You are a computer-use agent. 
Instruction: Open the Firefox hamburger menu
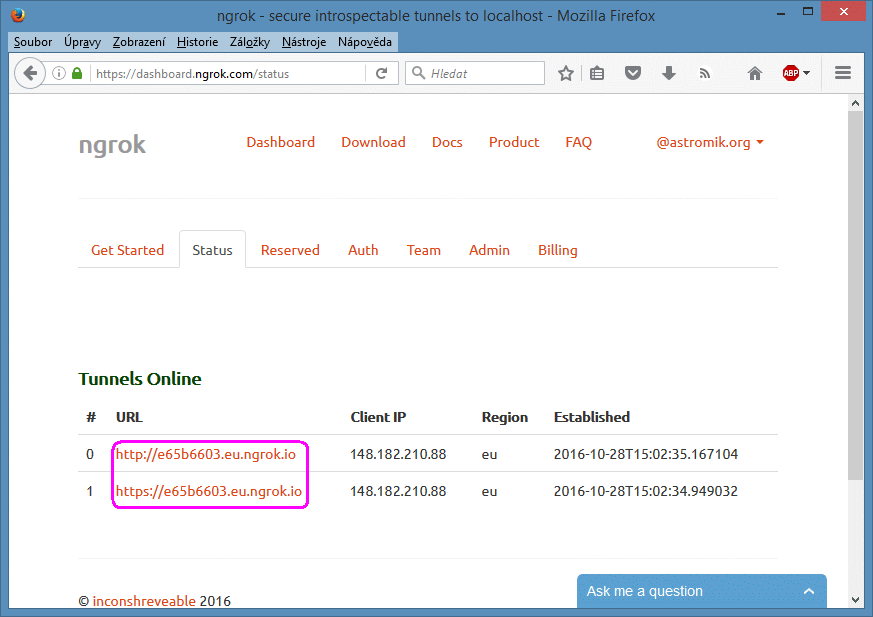843,73
